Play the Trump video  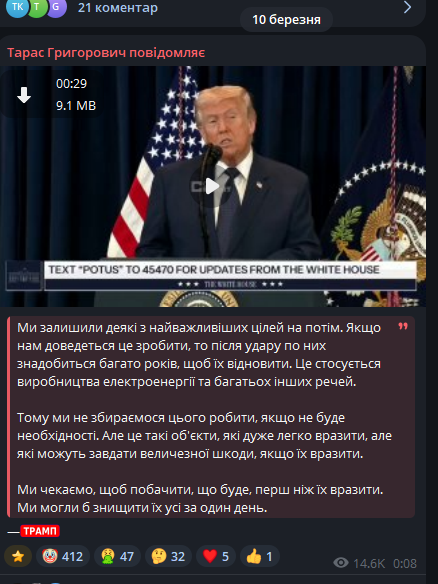point(211,186)
